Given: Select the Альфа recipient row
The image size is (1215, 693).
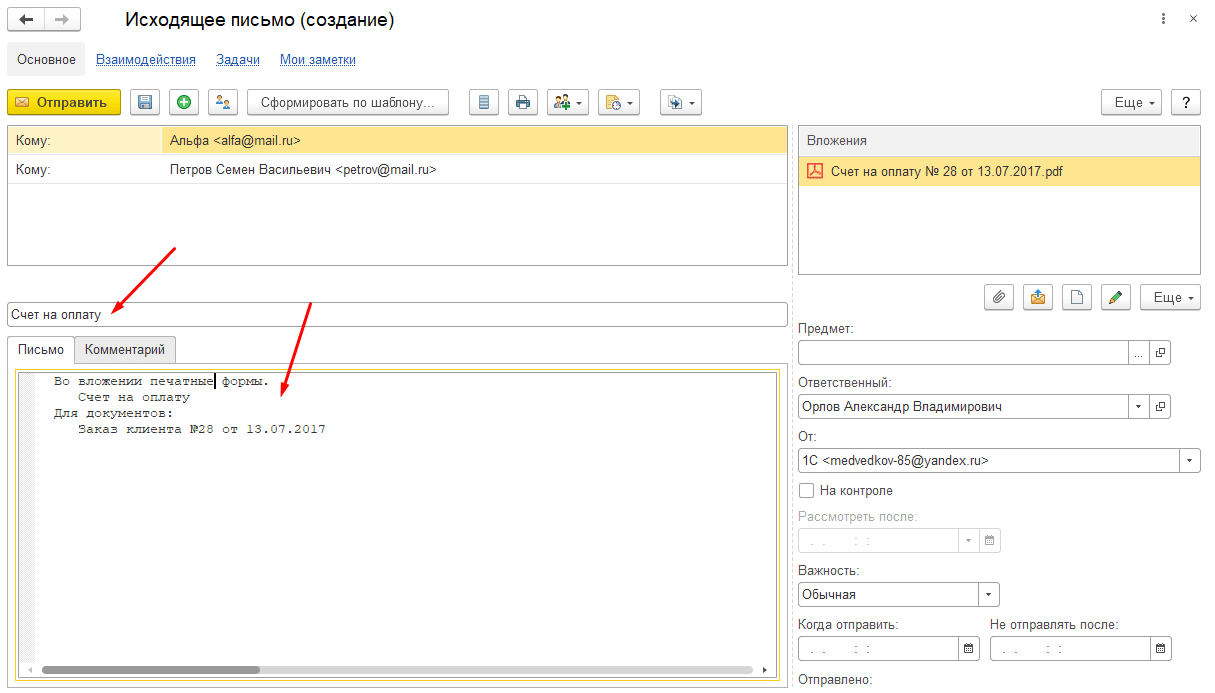Looking at the screenshot, I should (x=397, y=141).
